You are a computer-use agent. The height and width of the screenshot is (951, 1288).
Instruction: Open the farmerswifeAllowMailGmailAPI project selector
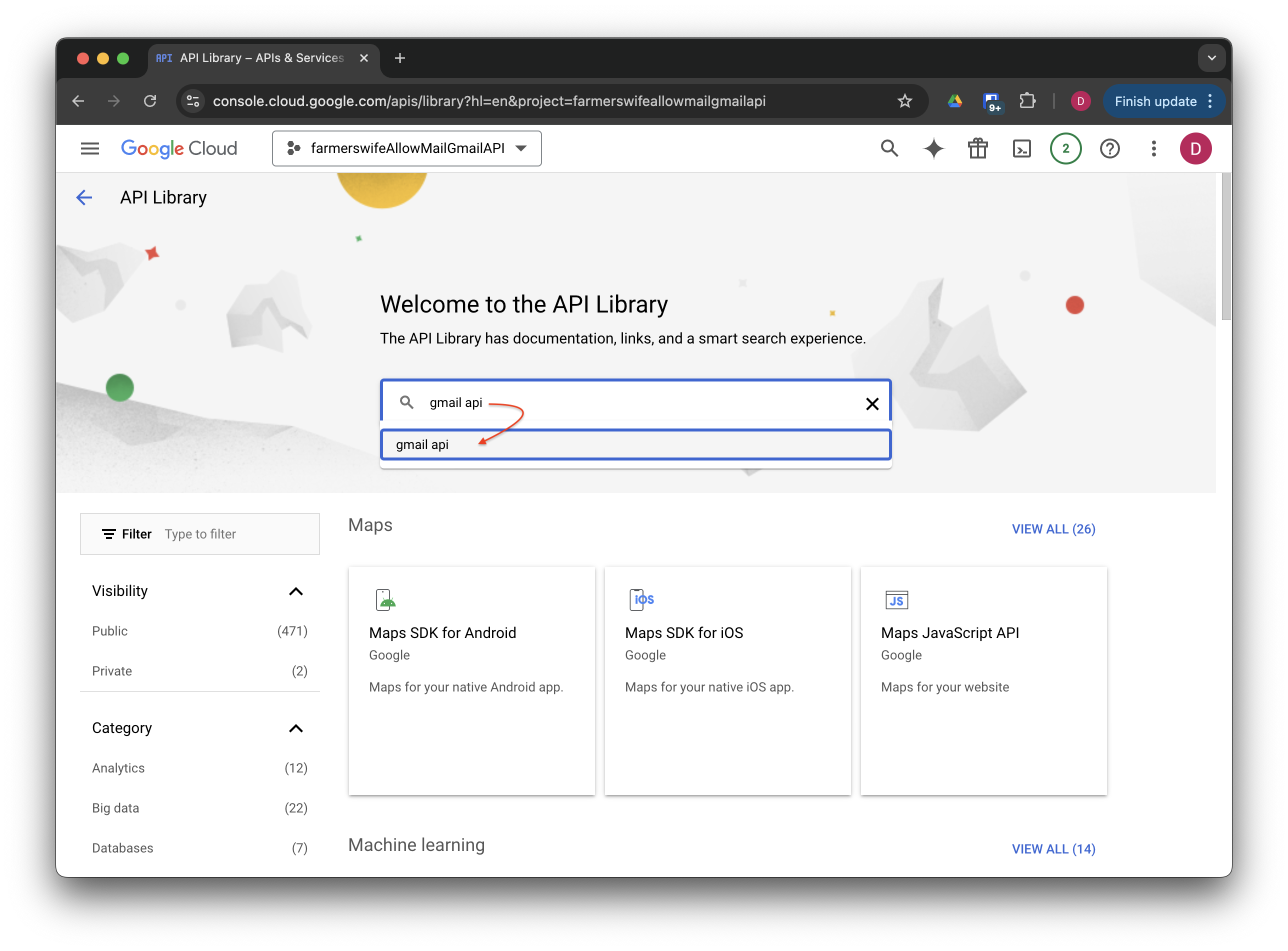click(406, 148)
